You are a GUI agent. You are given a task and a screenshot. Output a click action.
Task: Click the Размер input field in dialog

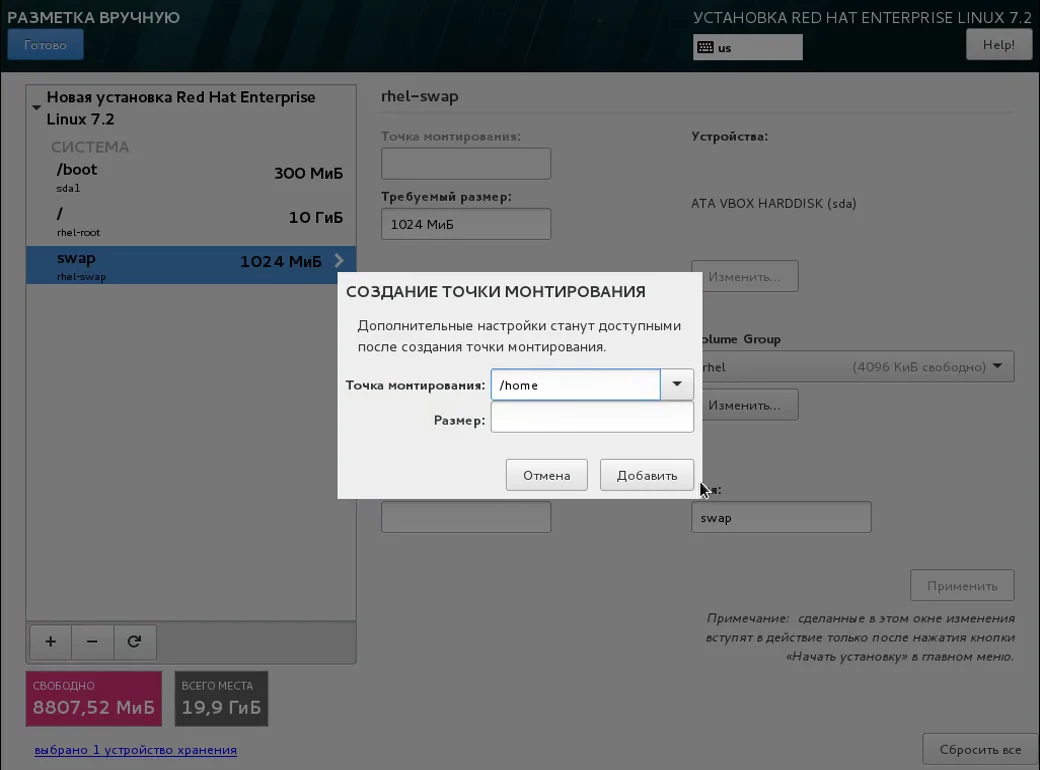[592, 417]
